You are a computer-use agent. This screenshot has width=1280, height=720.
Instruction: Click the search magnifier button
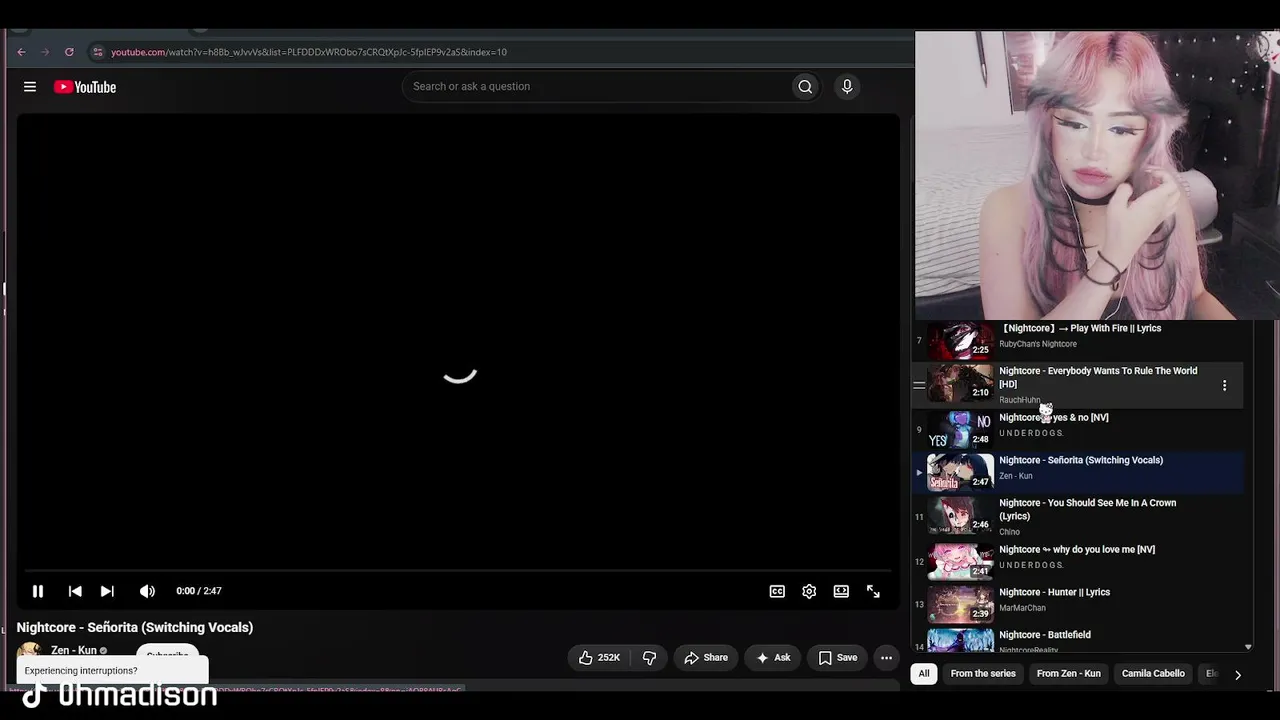coord(805,87)
